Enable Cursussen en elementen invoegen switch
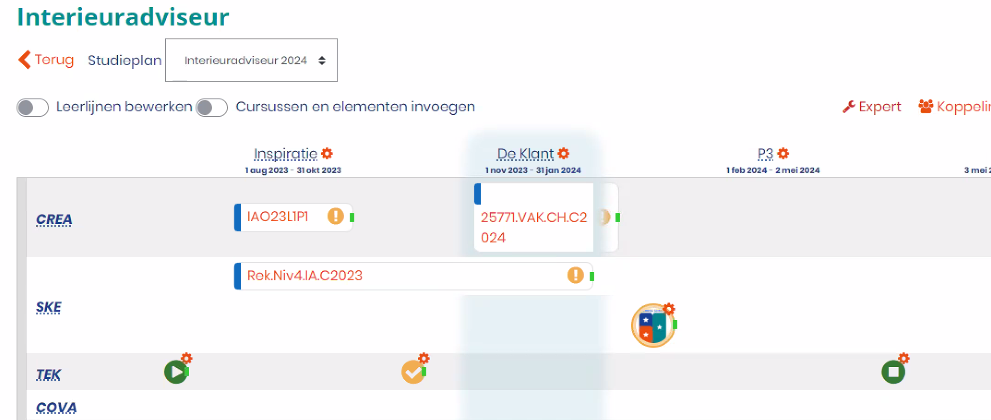Viewport: 991px width, 420px height. pyautogui.click(x=212, y=107)
